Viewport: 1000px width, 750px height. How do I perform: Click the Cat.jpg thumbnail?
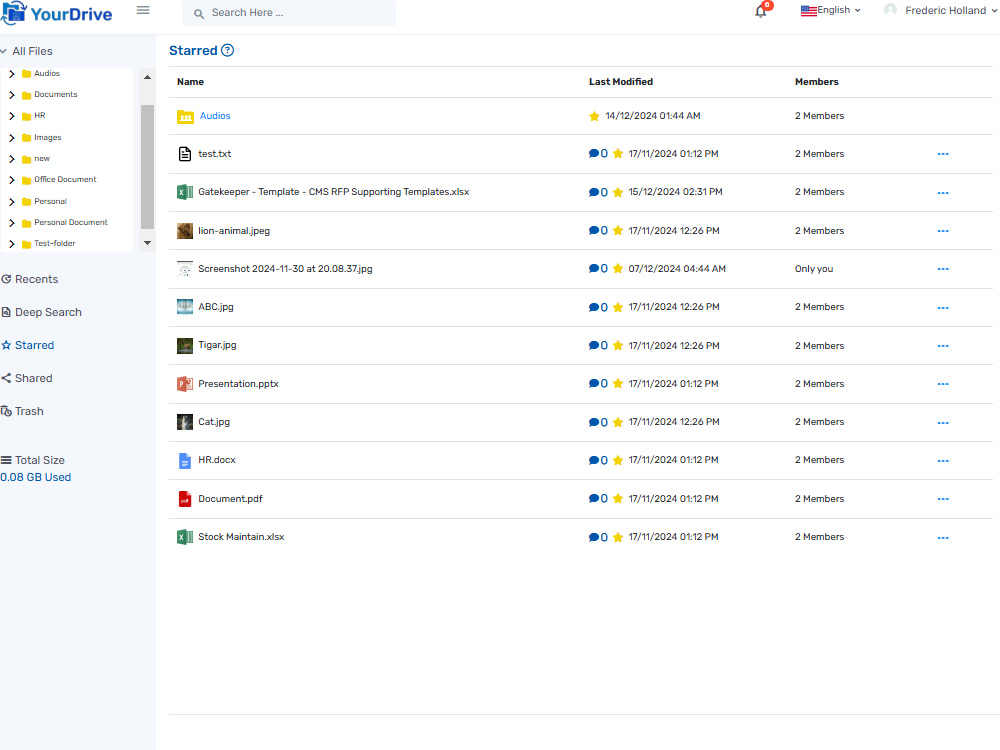coord(185,422)
